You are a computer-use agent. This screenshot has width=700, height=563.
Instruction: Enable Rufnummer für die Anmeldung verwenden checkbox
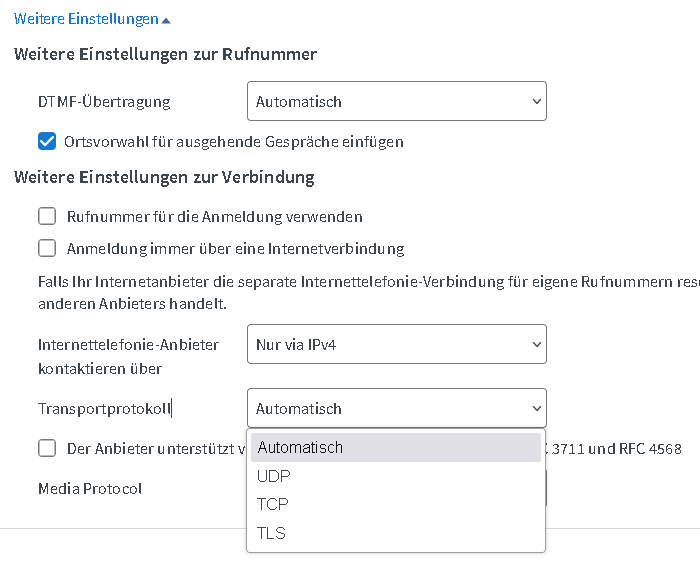click(47, 216)
